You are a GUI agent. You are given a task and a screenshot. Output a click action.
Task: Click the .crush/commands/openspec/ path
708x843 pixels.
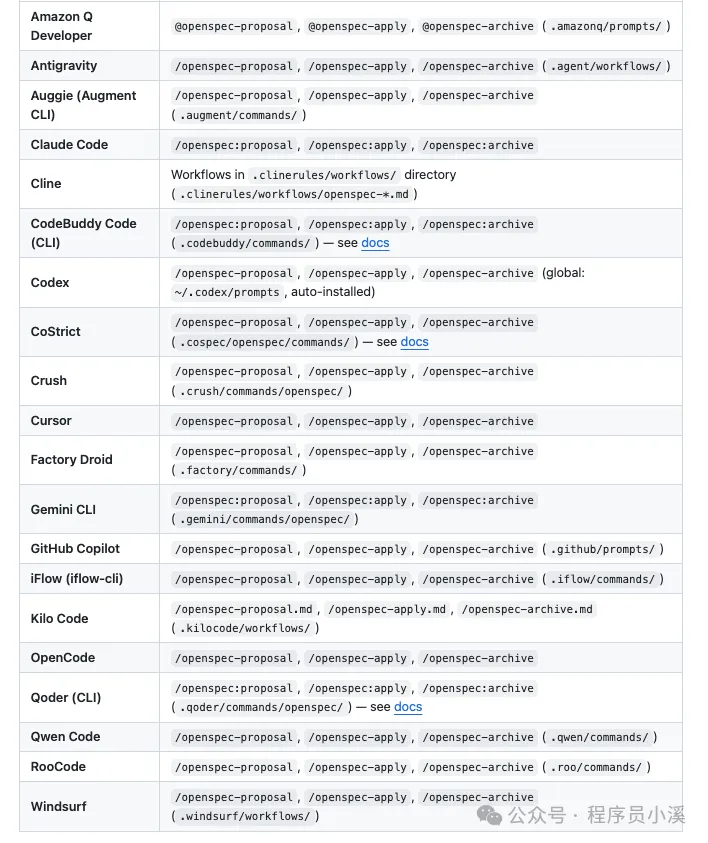261,391
